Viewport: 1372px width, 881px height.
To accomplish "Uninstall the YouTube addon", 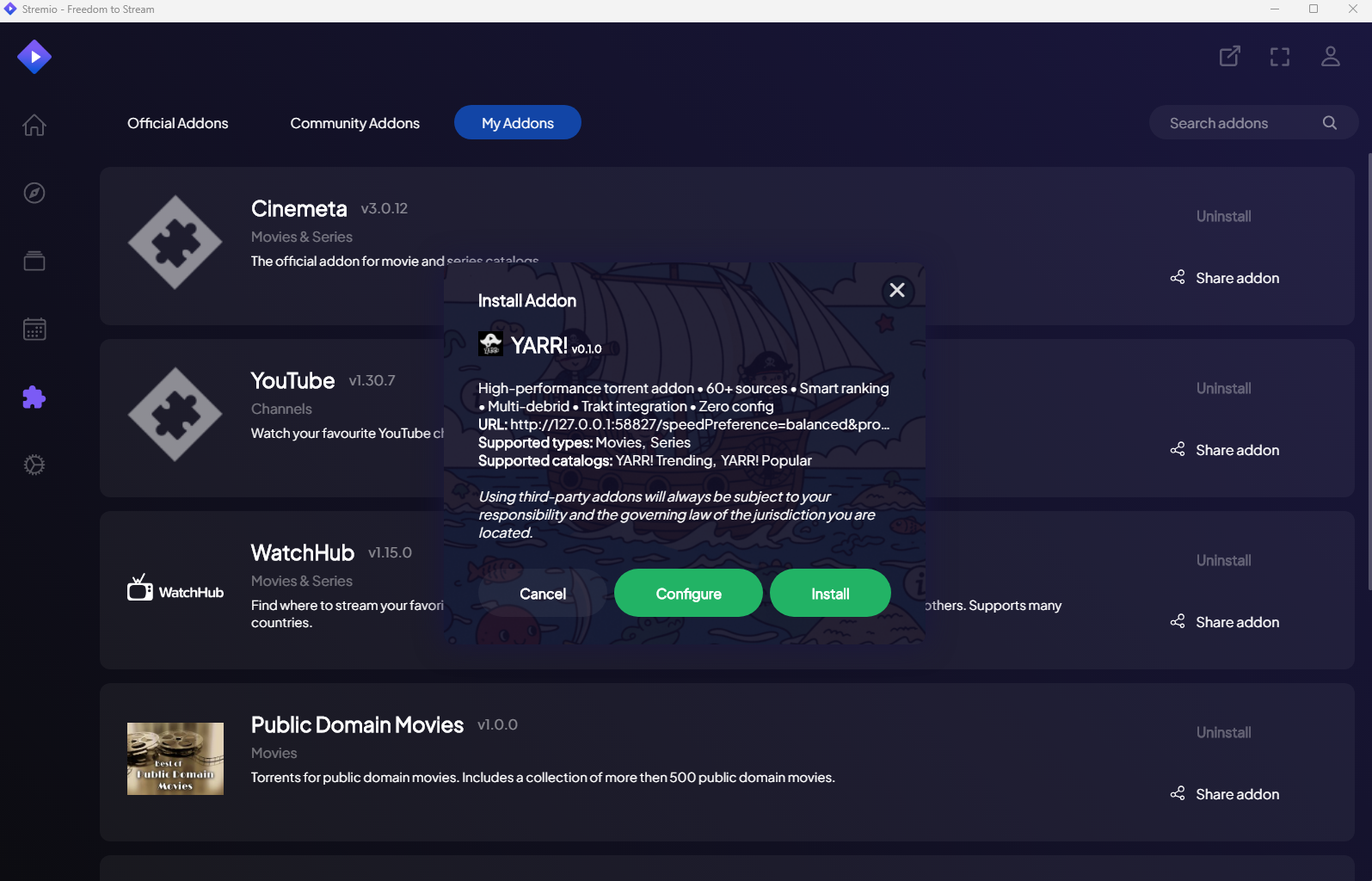I will click(x=1224, y=388).
